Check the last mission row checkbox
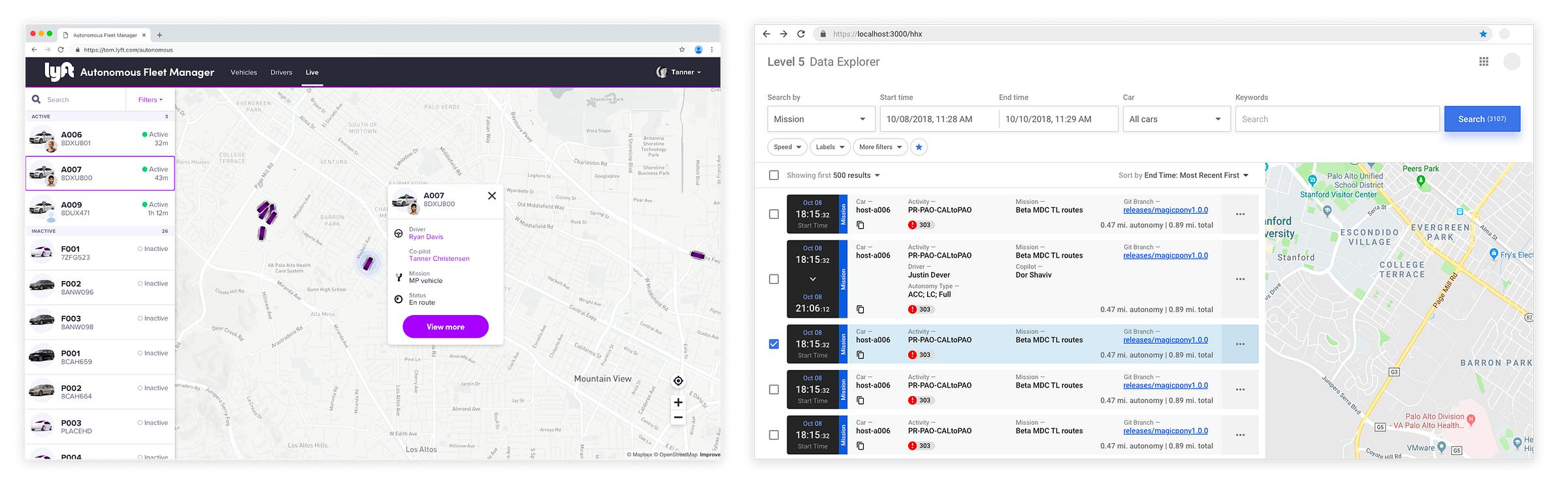The width and height of the screenshot is (1568, 483). coord(774,435)
